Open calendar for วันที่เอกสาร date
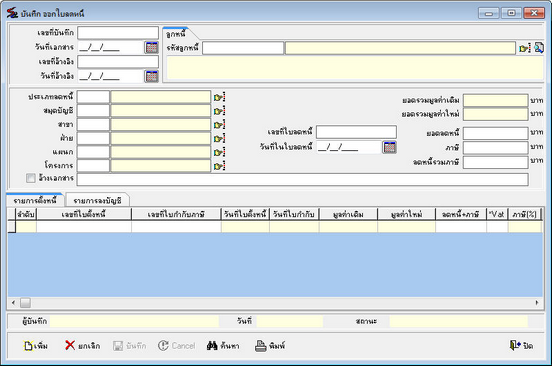The width and height of the screenshot is (552, 366). tap(152, 47)
